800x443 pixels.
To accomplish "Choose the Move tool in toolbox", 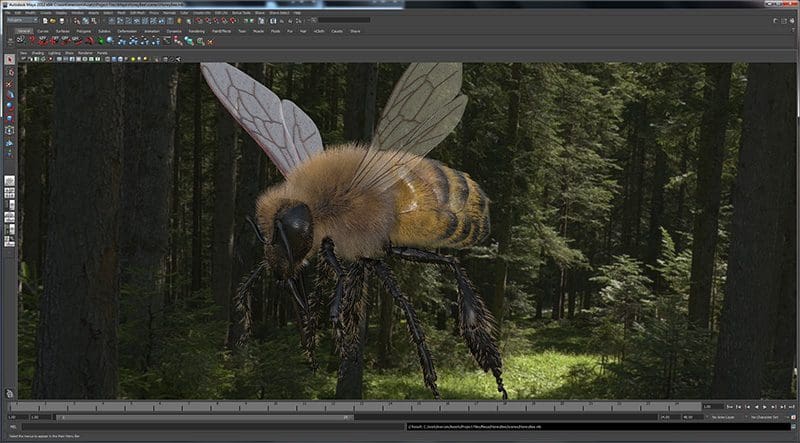I will click(10, 95).
